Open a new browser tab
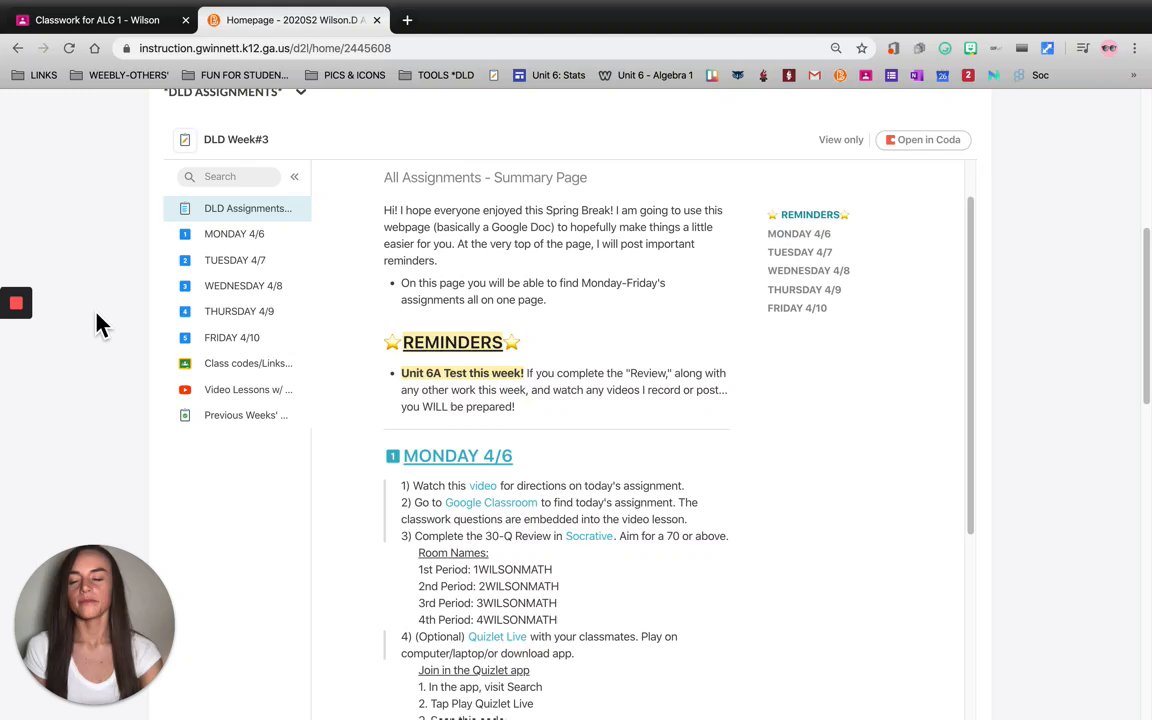 407,21
